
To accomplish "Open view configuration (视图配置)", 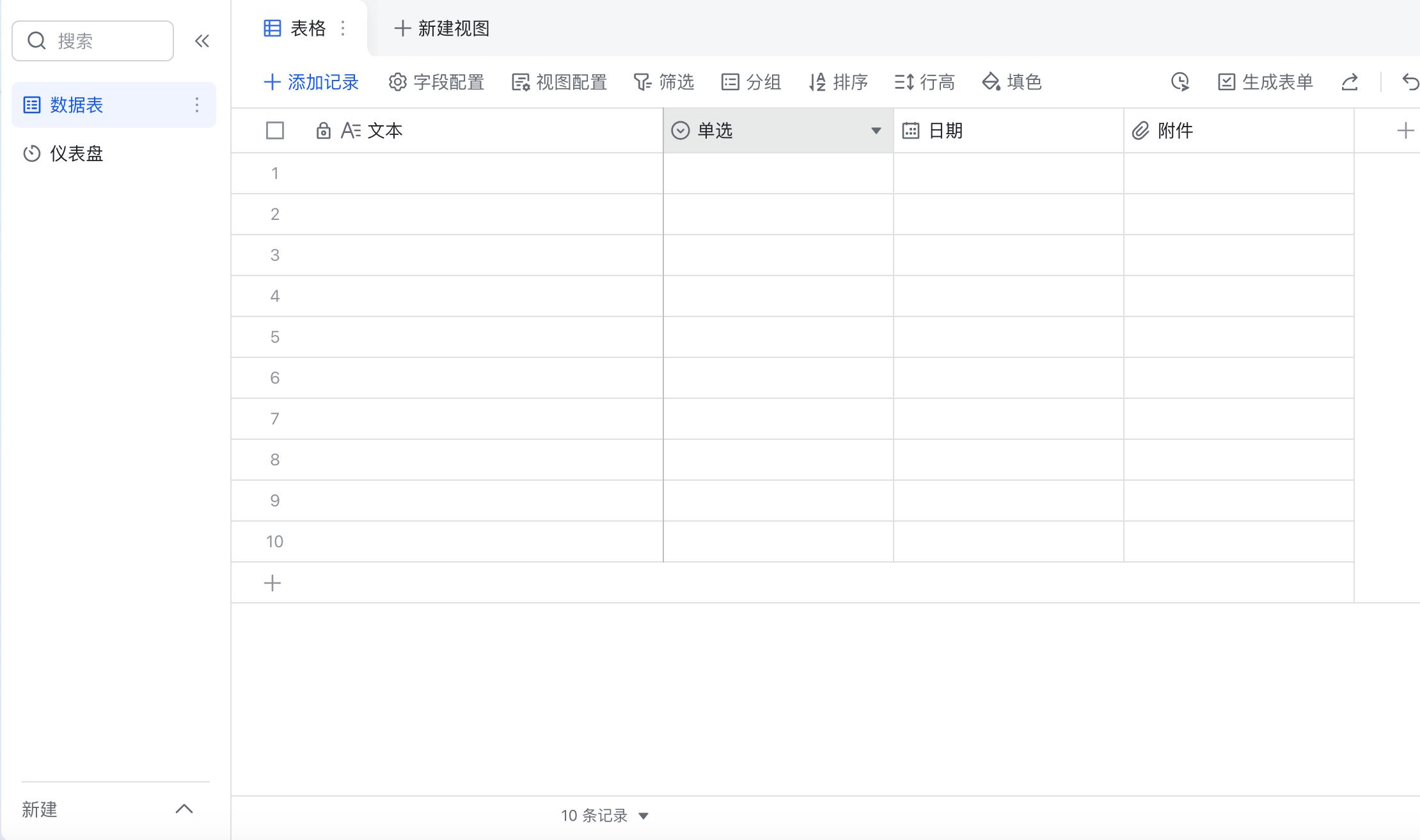I will [x=559, y=82].
